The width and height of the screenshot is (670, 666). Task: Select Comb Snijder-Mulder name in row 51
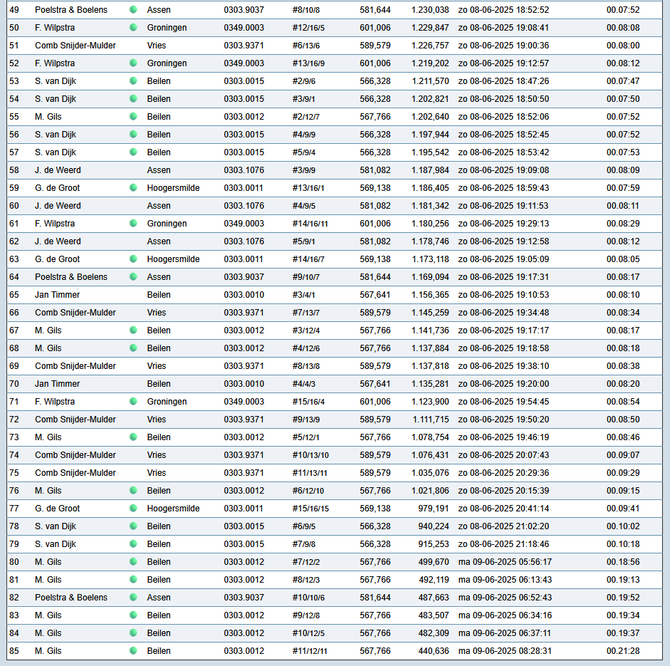tap(75, 45)
